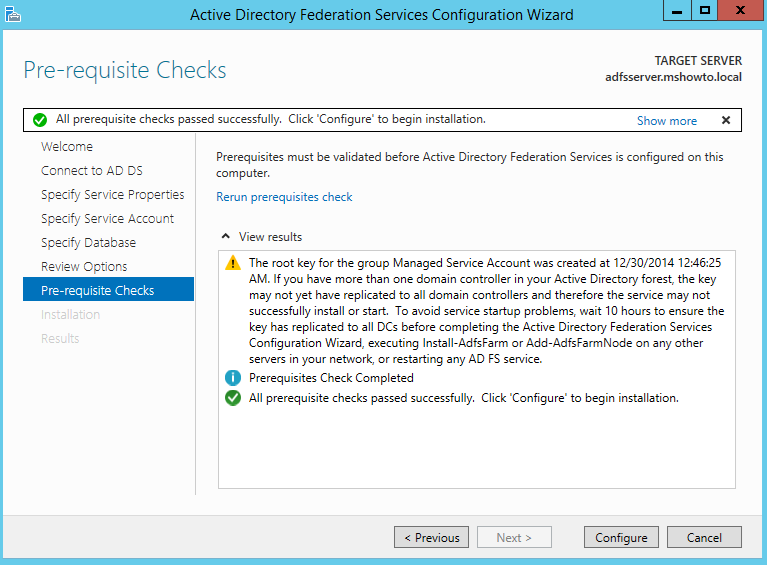Click the green checkmark in results list

[x=233, y=398]
